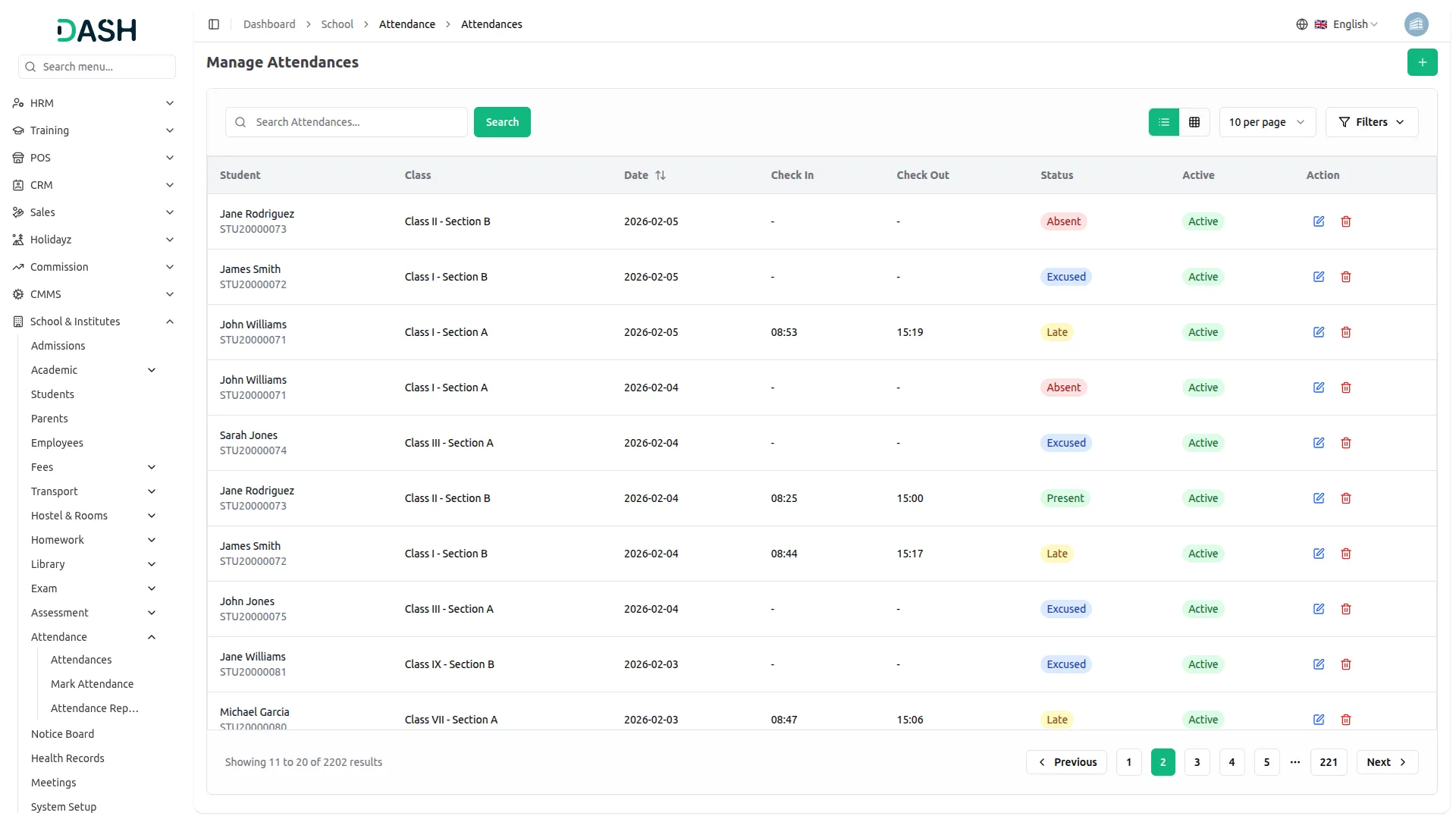Collapse School & Institutes menu
1456x819 pixels.
pos(93,322)
